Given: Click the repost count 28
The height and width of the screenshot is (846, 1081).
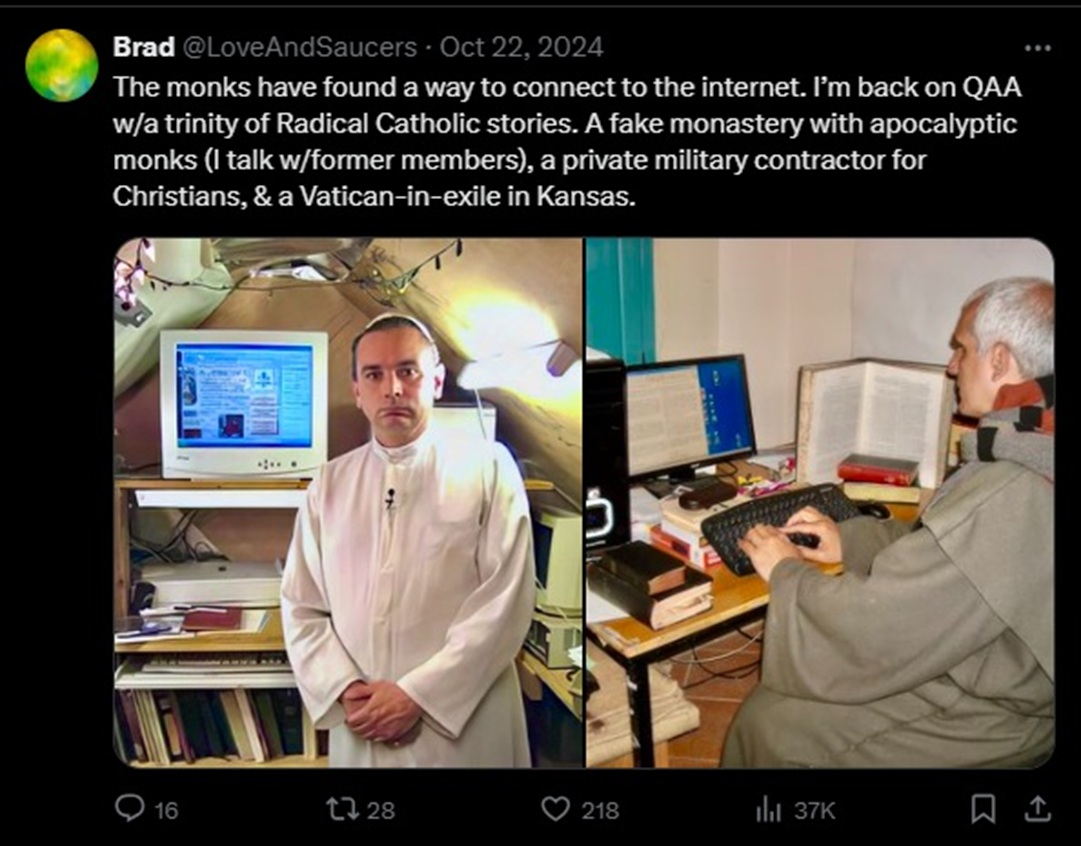Looking at the screenshot, I should [381, 810].
